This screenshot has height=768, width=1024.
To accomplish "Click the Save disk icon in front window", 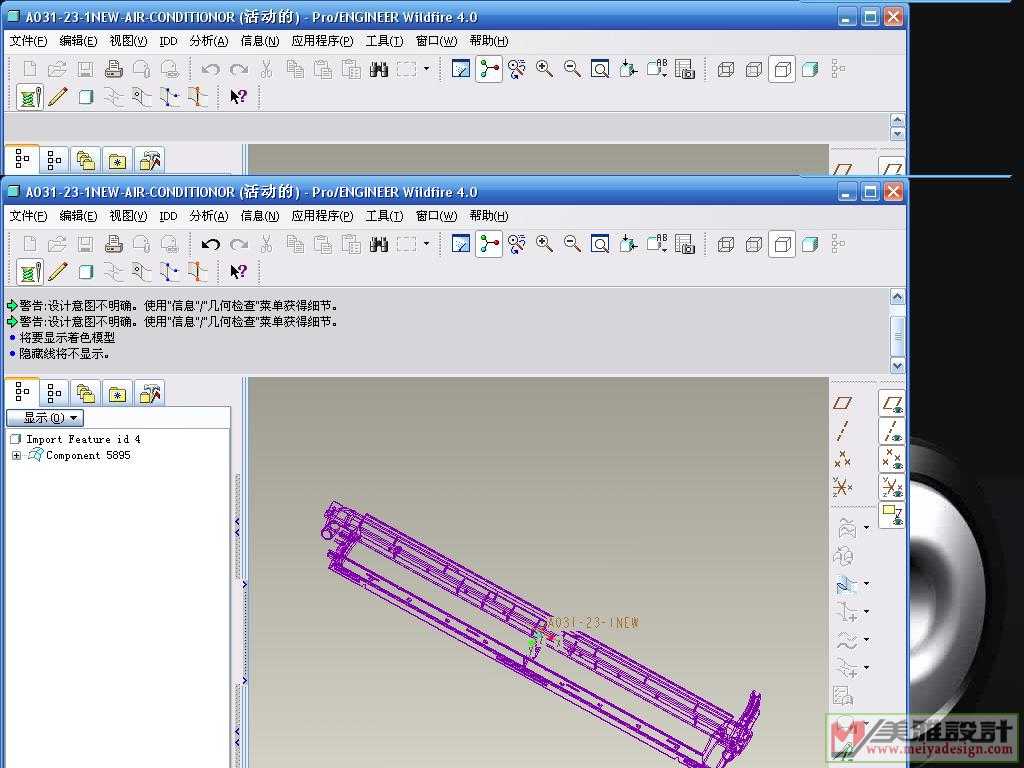I will (85, 244).
